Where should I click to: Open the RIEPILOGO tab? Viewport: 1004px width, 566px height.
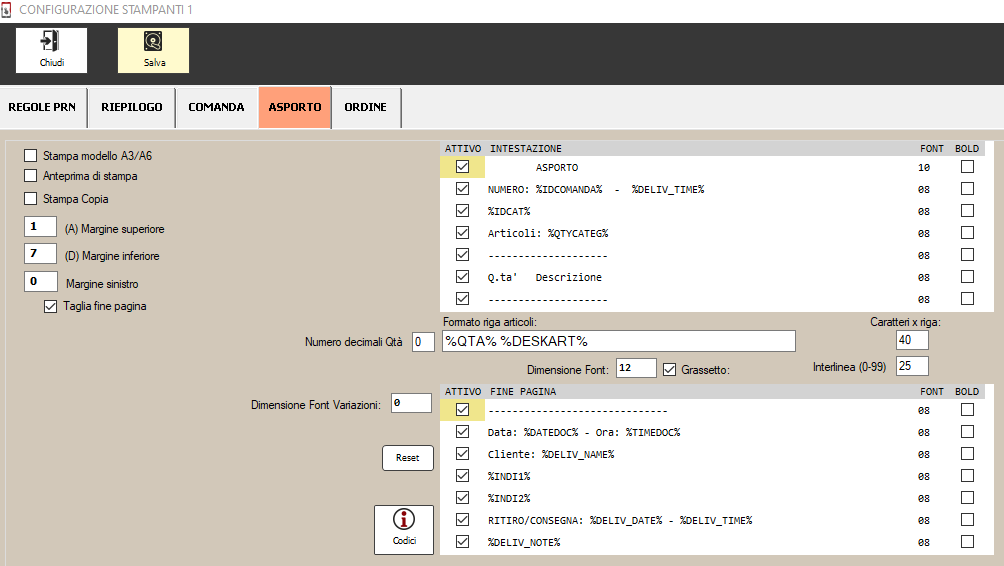coord(131,108)
